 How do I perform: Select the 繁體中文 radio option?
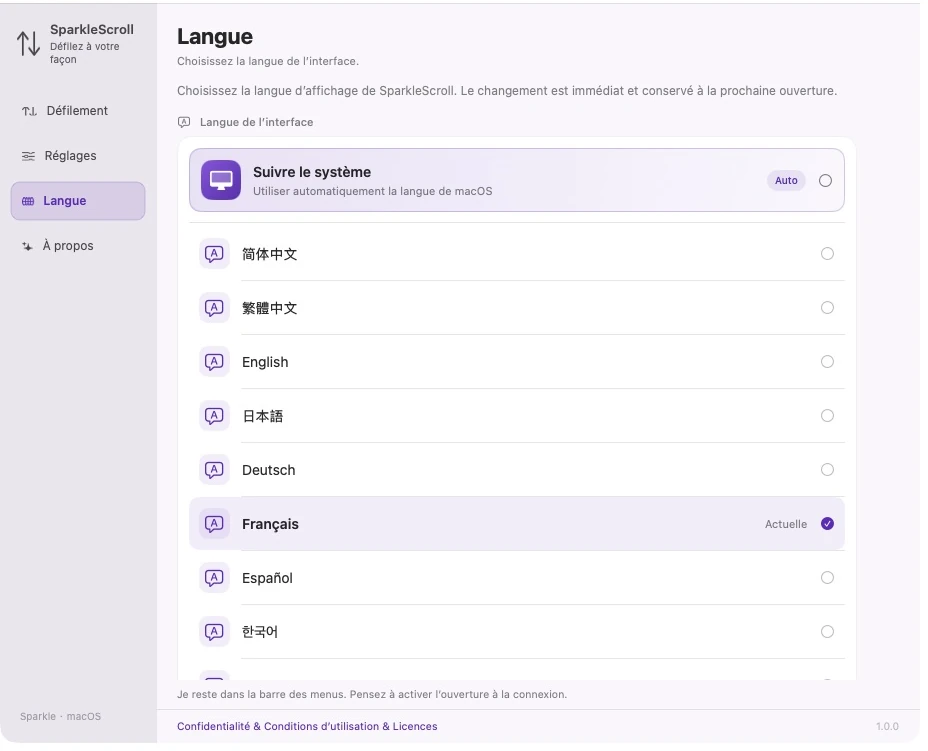[827, 308]
